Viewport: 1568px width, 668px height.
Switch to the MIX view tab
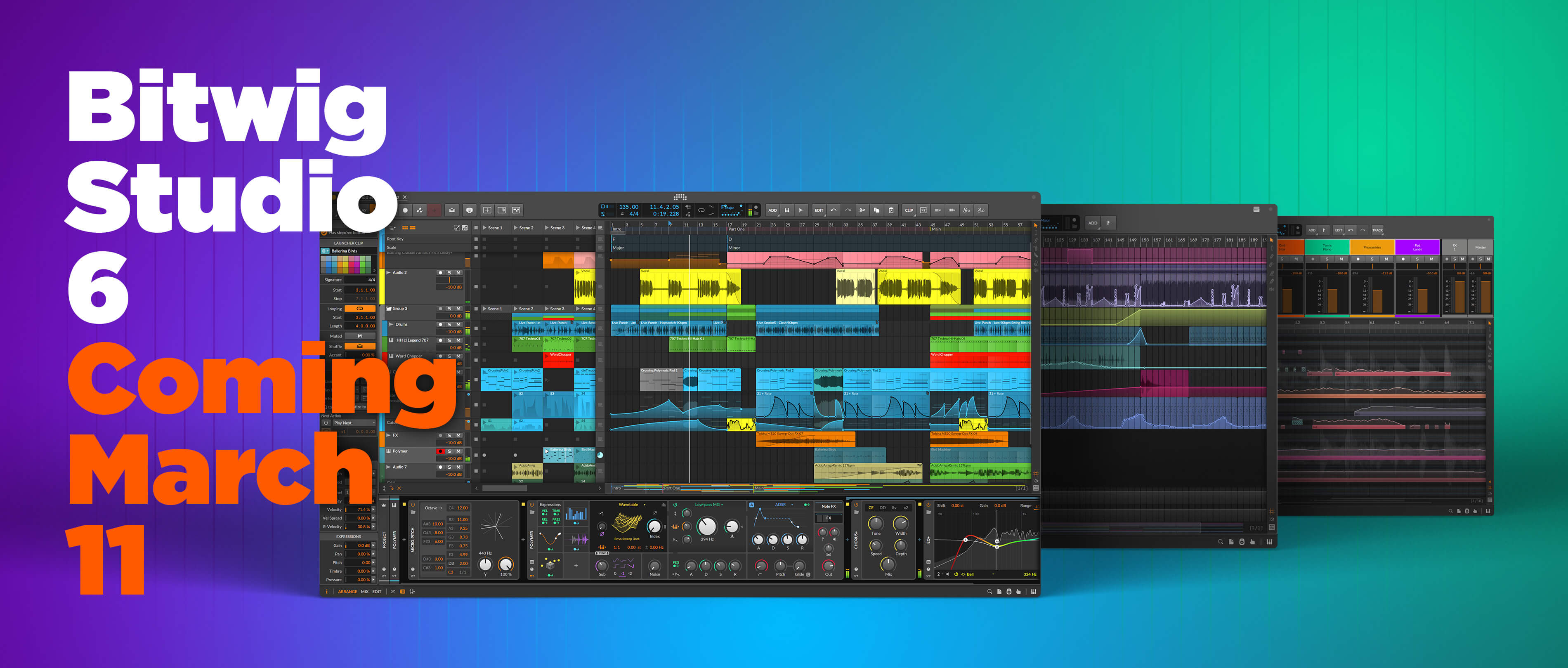tap(365, 592)
